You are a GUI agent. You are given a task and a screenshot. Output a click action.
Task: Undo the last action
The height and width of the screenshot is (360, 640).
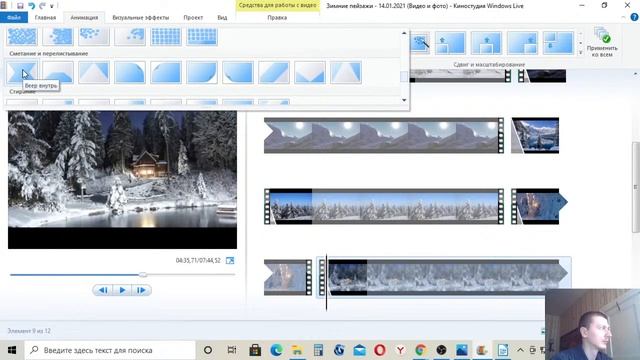[31, 6]
